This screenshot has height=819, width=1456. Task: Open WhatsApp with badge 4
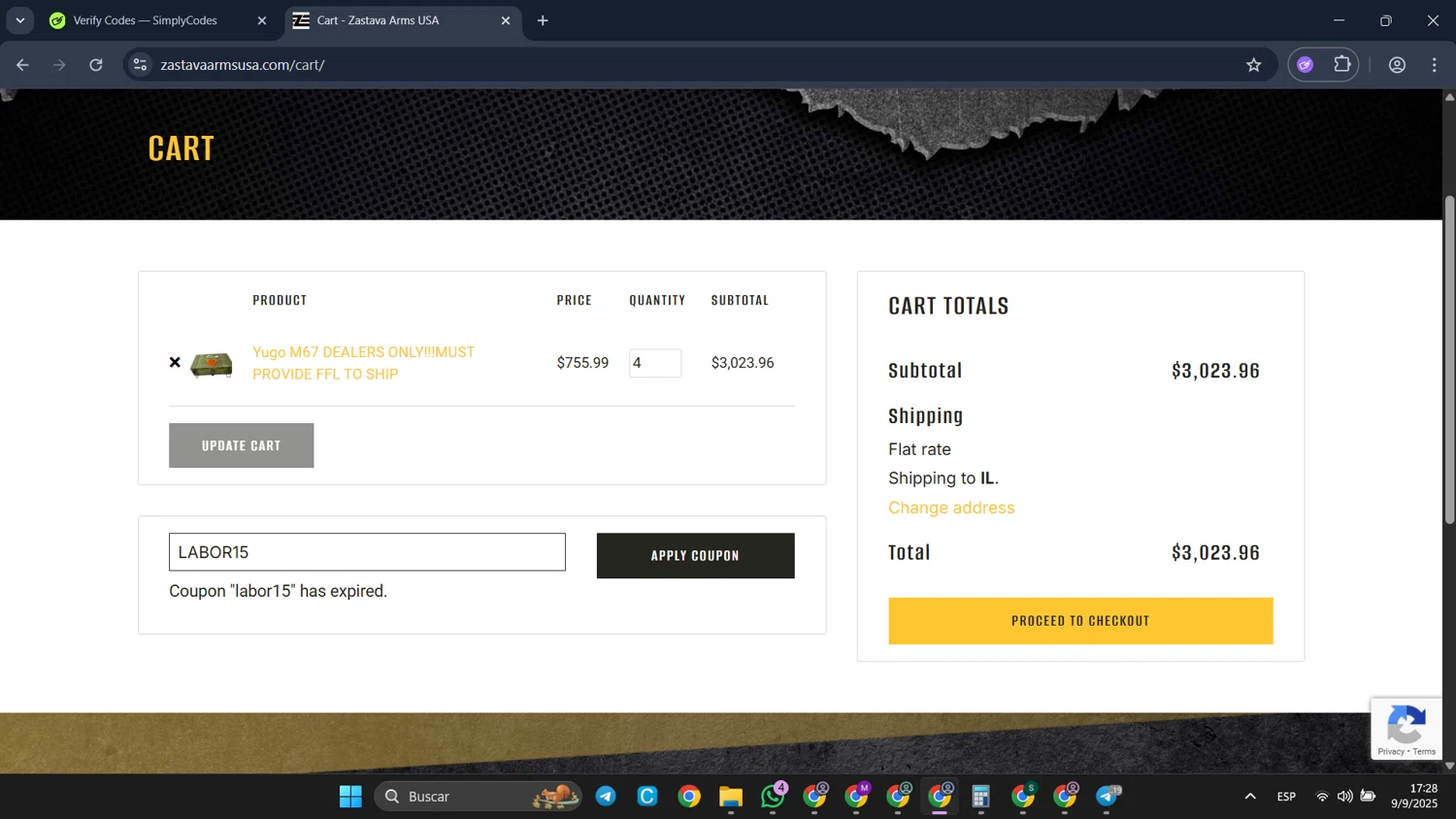tap(774, 797)
